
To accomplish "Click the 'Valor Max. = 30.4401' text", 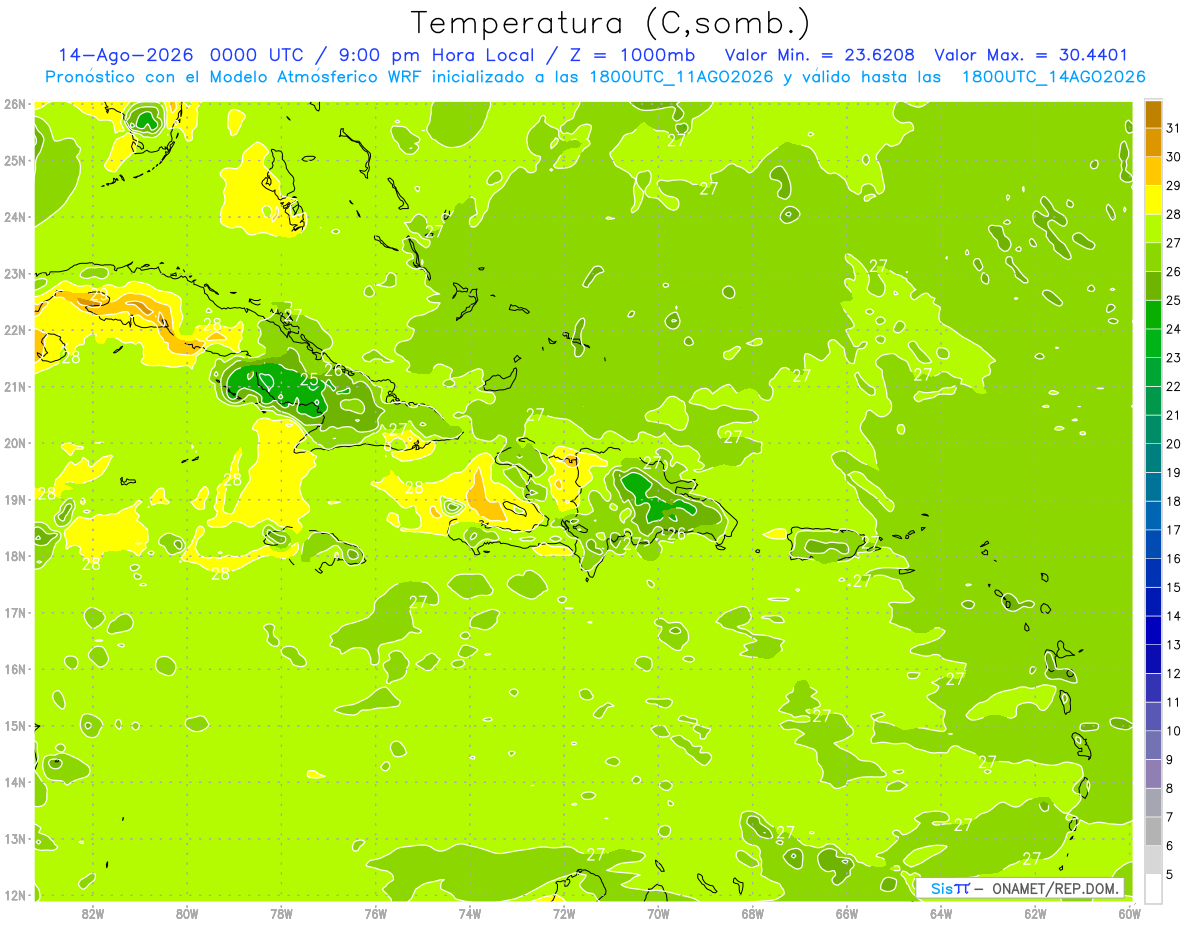I will pyautogui.click(x=1031, y=56).
